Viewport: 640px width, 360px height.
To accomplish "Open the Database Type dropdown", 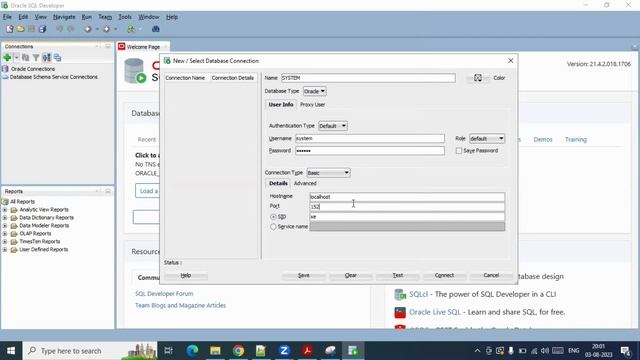I will [314, 91].
